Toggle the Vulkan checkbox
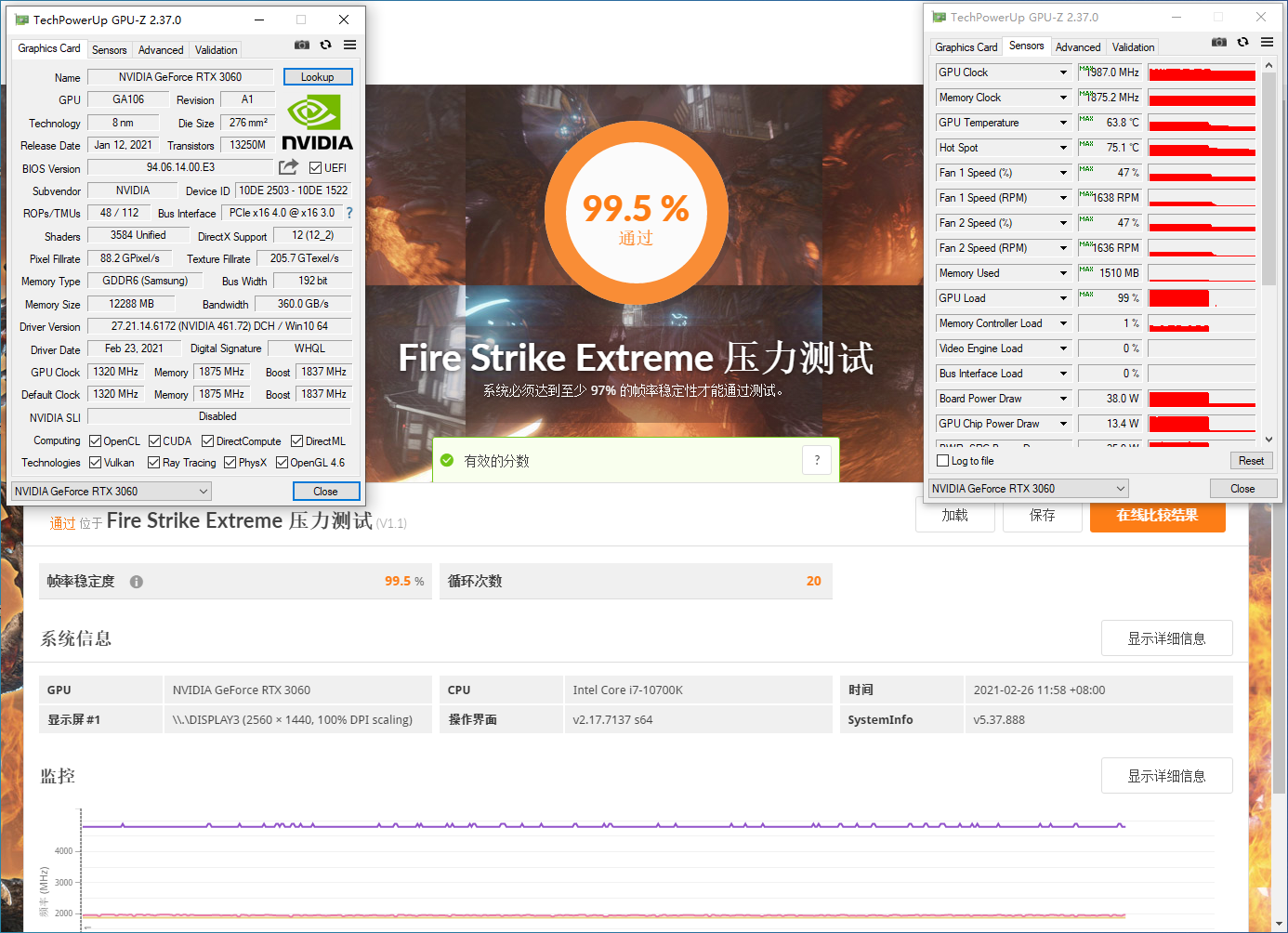The height and width of the screenshot is (933, 1288). [95, 462]
